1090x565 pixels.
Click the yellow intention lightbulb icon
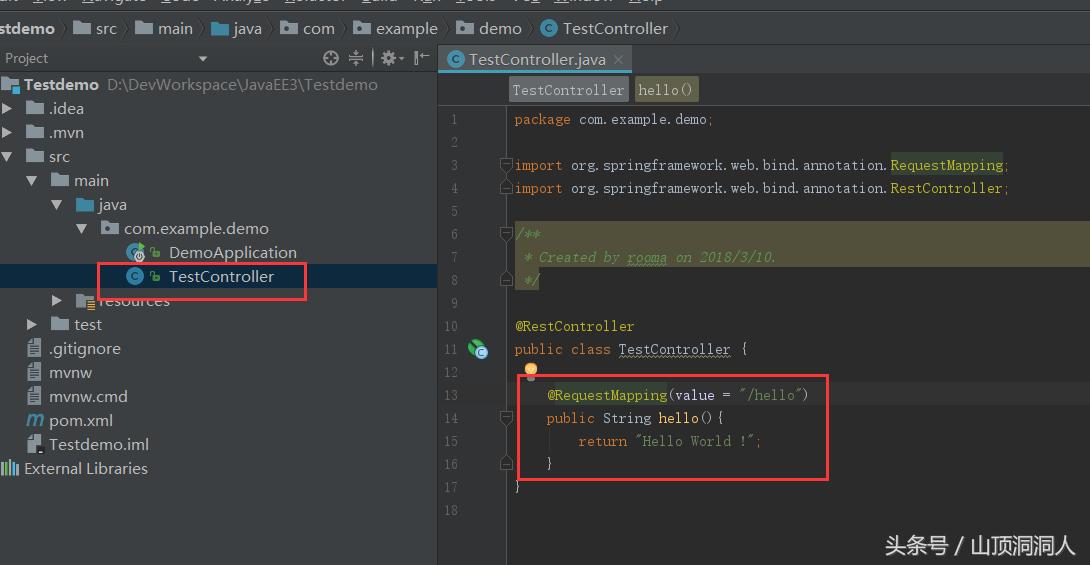[530, 370]
